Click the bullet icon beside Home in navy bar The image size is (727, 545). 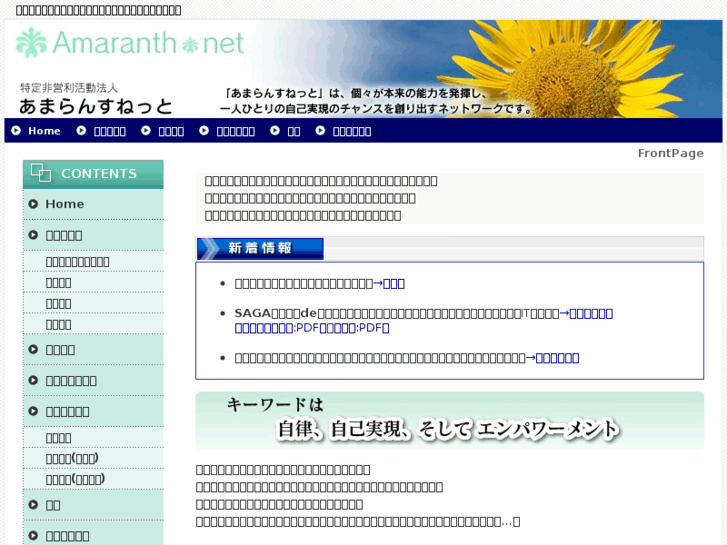coord(16,130)
